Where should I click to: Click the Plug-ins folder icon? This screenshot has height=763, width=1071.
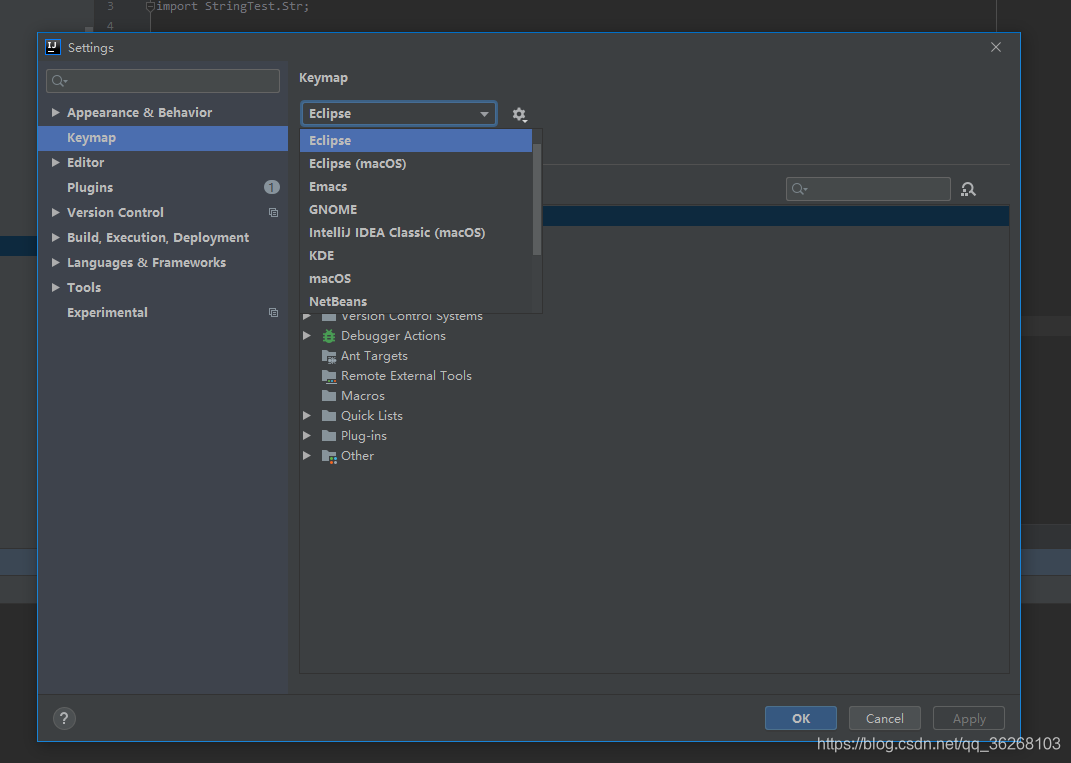click(329, 435)
